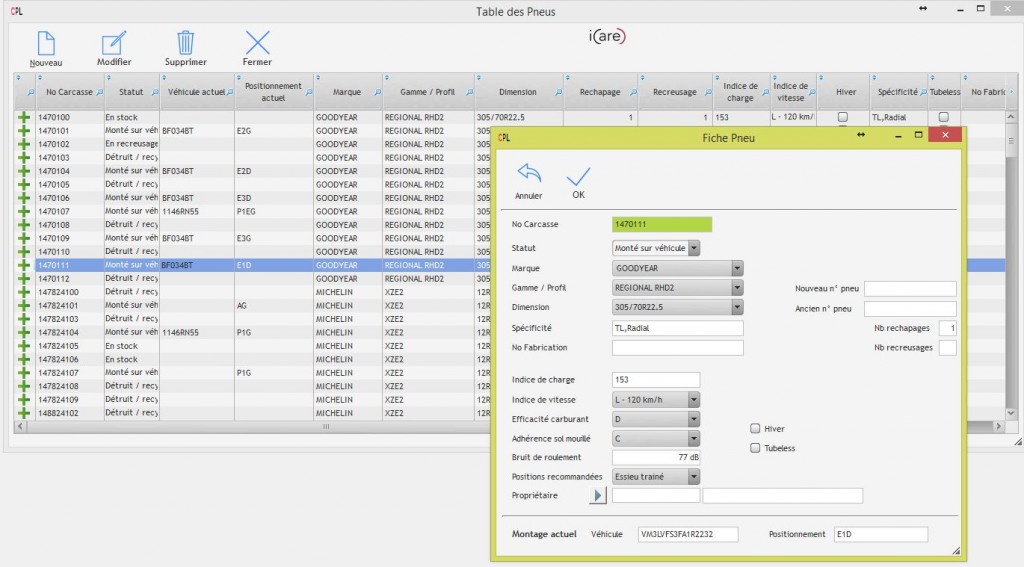Image resolution: width=1024 pixels, height=567 pixels.
Task: Click the Fermer X icon
Action: (x=257, y=43)
